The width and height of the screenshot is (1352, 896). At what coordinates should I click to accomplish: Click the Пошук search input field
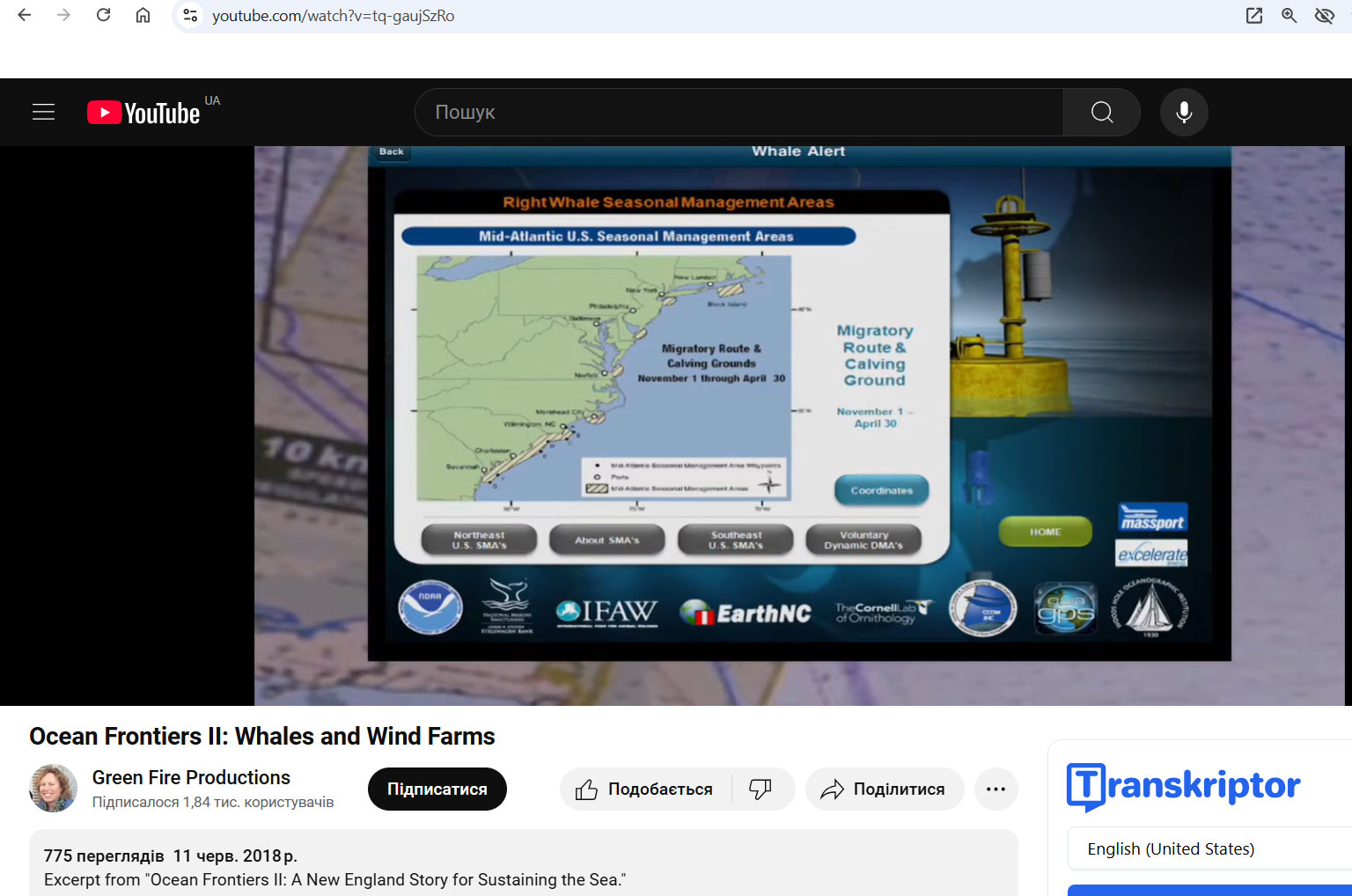[739, 112]
